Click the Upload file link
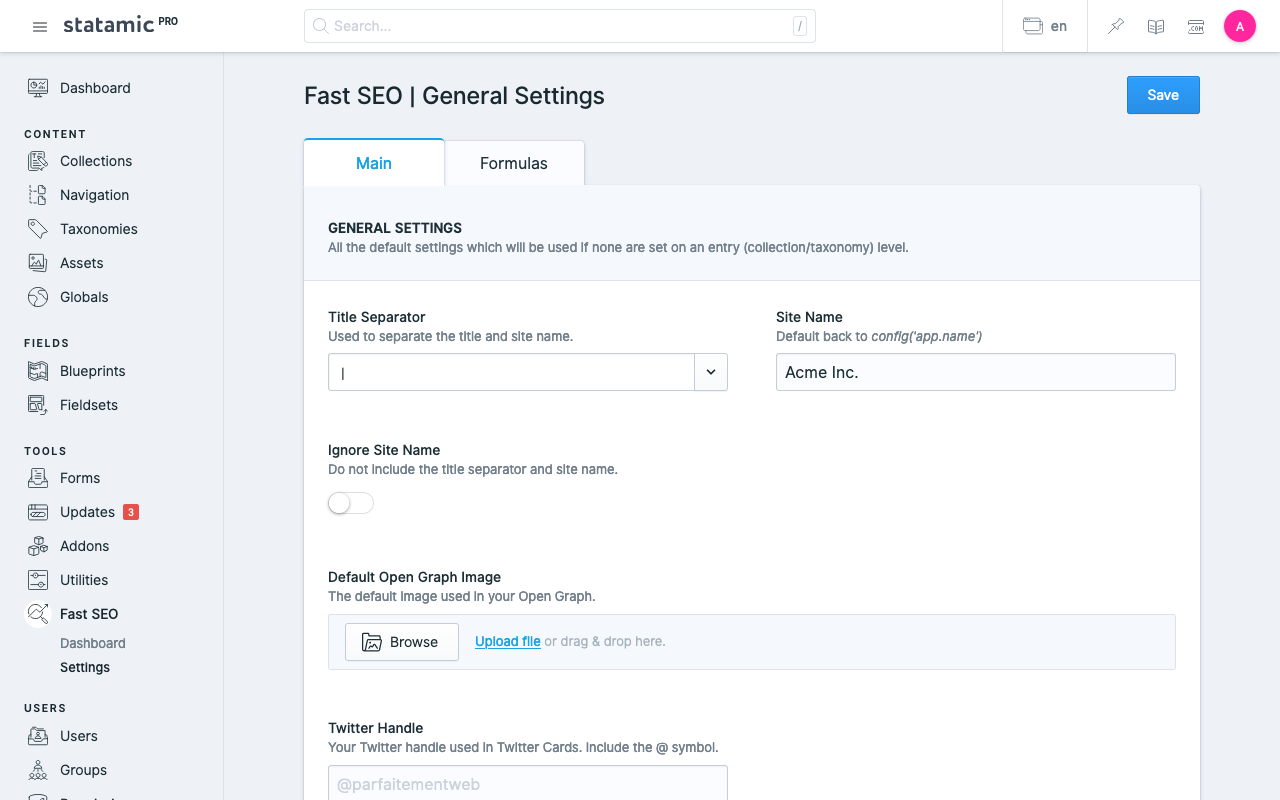The image size is (1280, 800). coord(508,641)
